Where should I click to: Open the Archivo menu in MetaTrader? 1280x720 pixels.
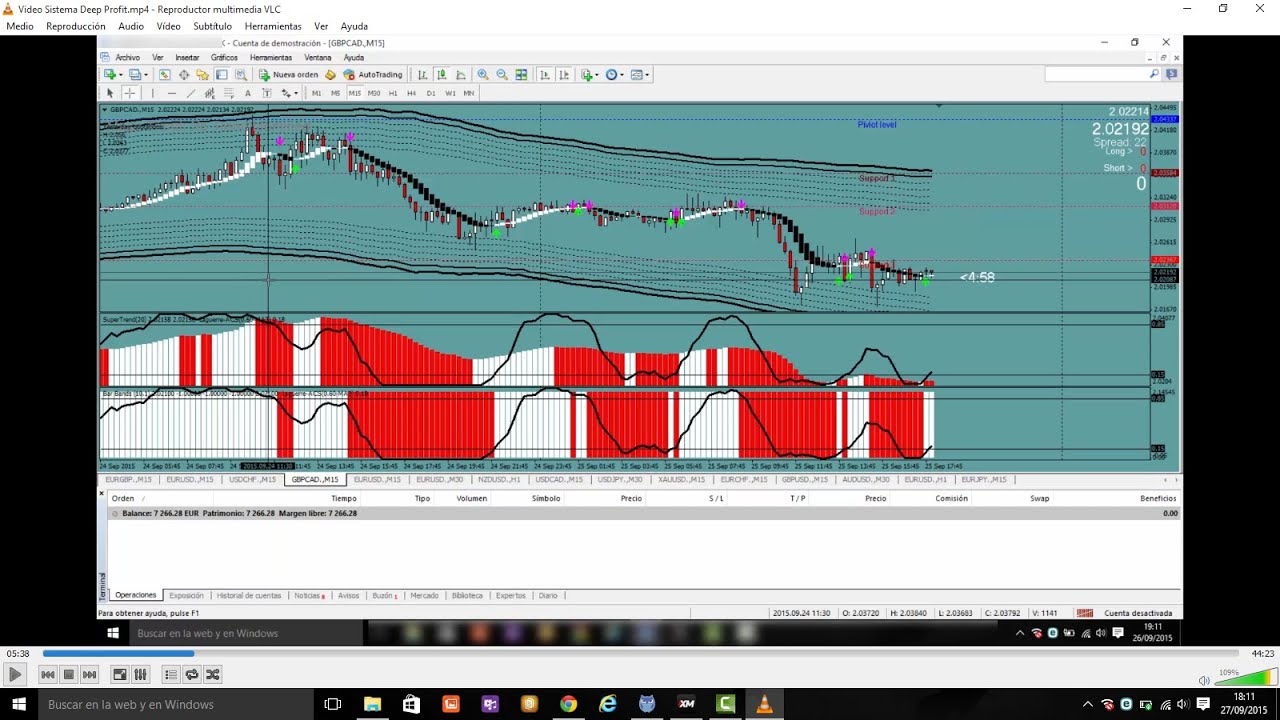(x=128, y=58)
